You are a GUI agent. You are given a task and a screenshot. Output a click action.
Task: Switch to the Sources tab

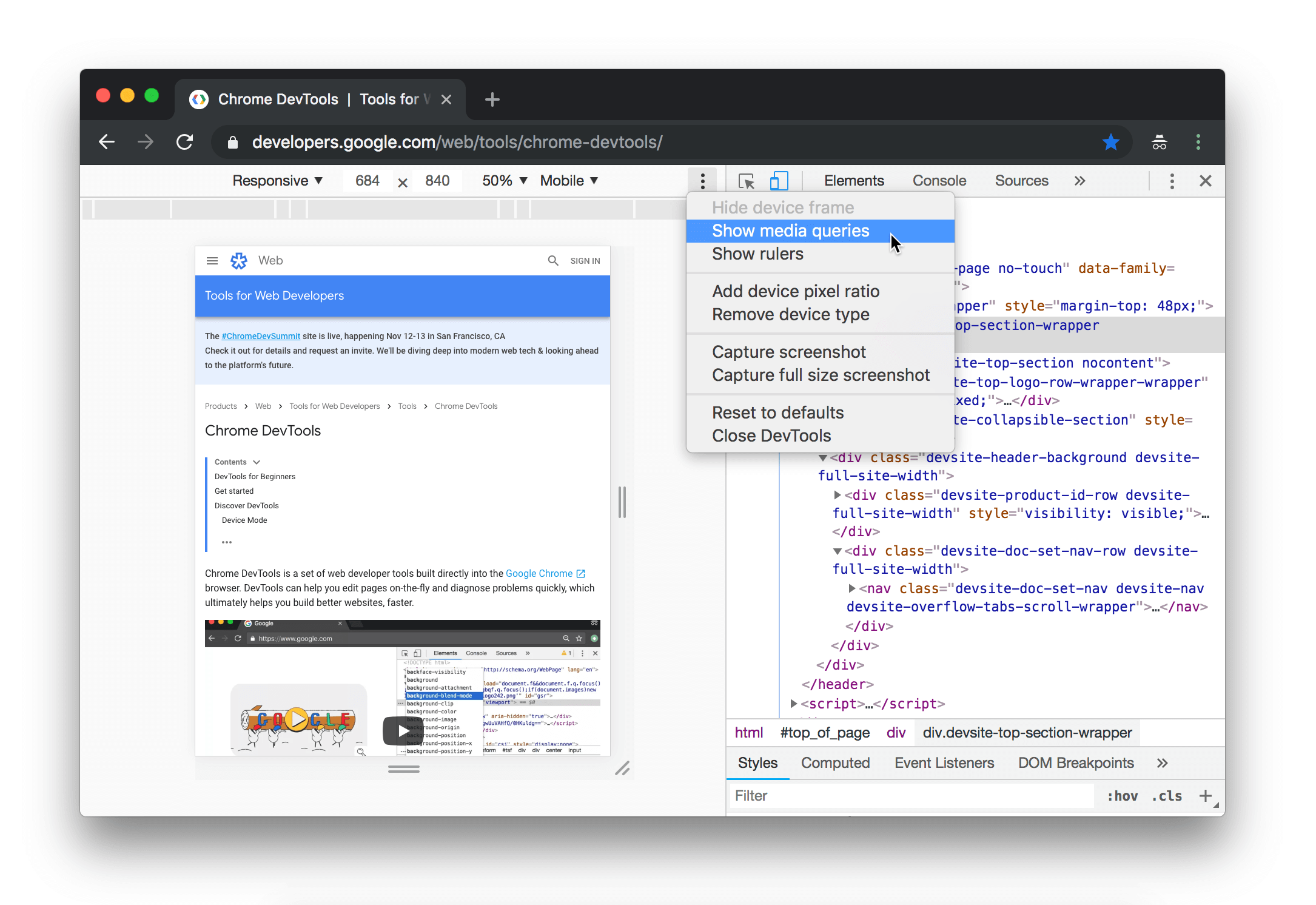(1021, 181)
